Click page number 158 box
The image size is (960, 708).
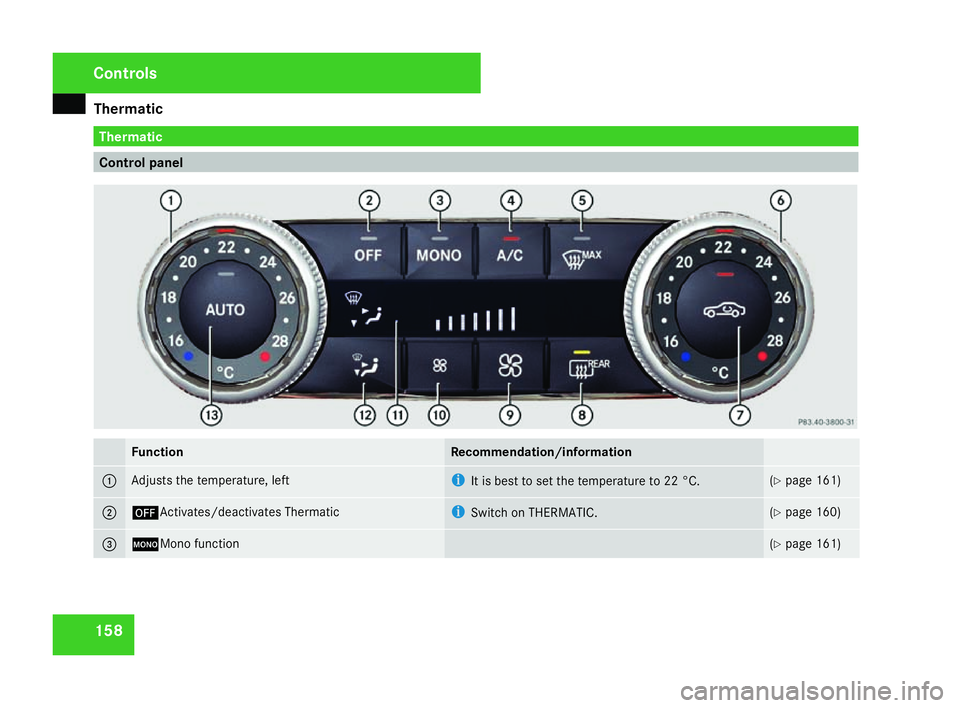pyautogui.click(x=93, y=635)
